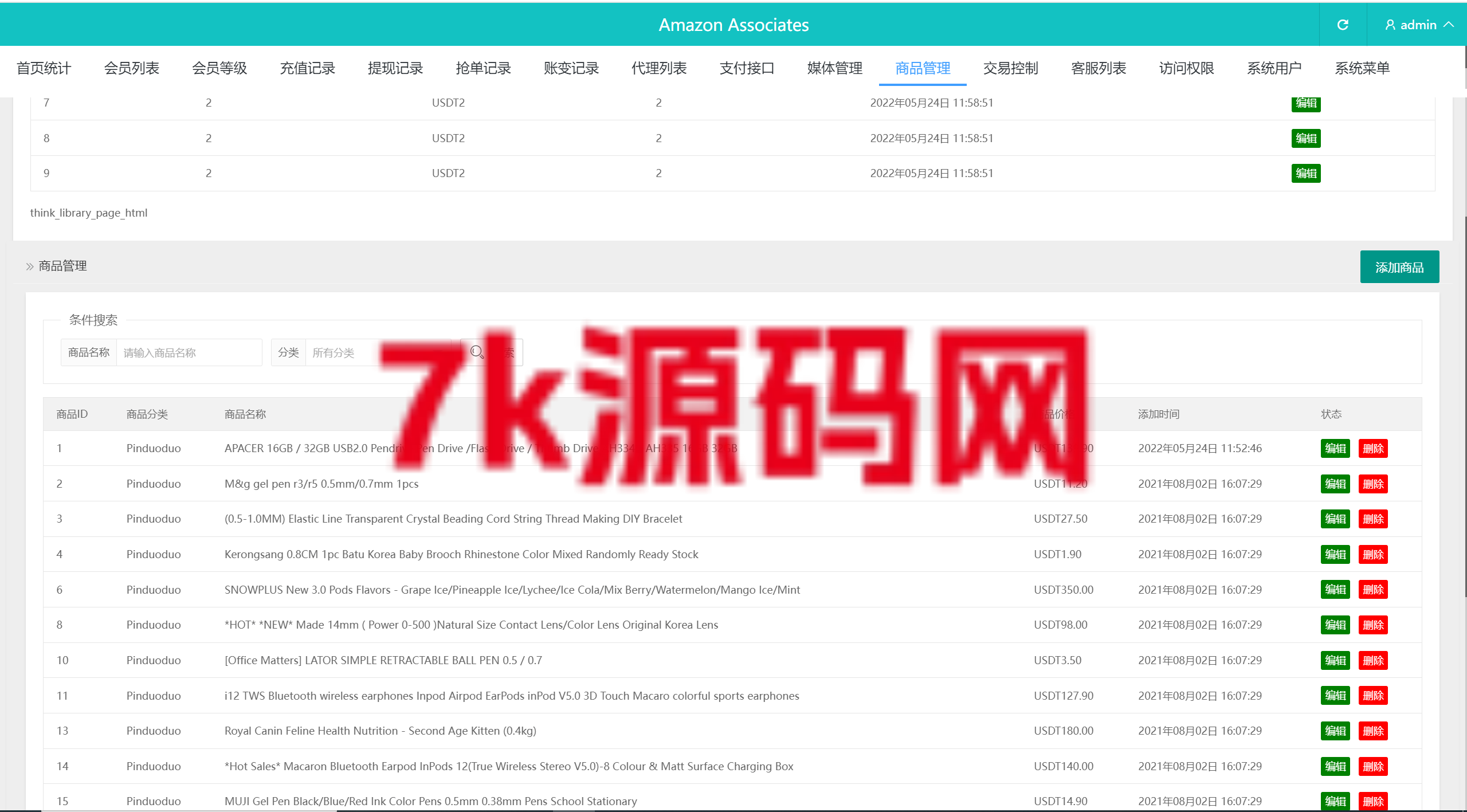Go to 系统菜单 section
Viewport: 1467px width, 812px height.
pyautogui.click(x=1363, y=68)
